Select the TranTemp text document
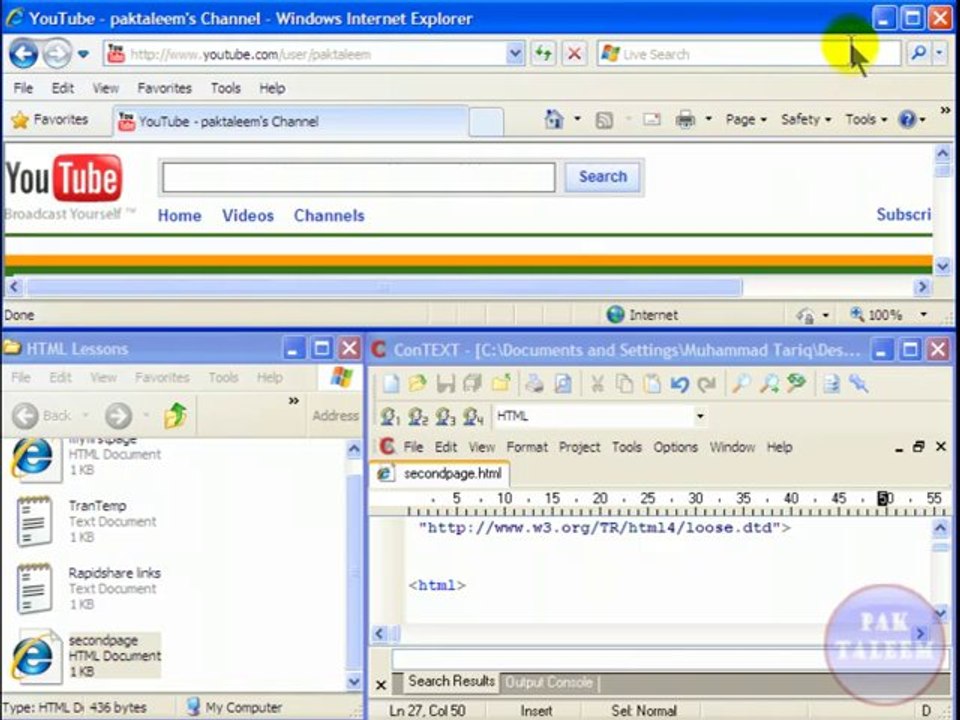Image resolution: width=960 pixels, height=720 pixels. tap(87, 522)
